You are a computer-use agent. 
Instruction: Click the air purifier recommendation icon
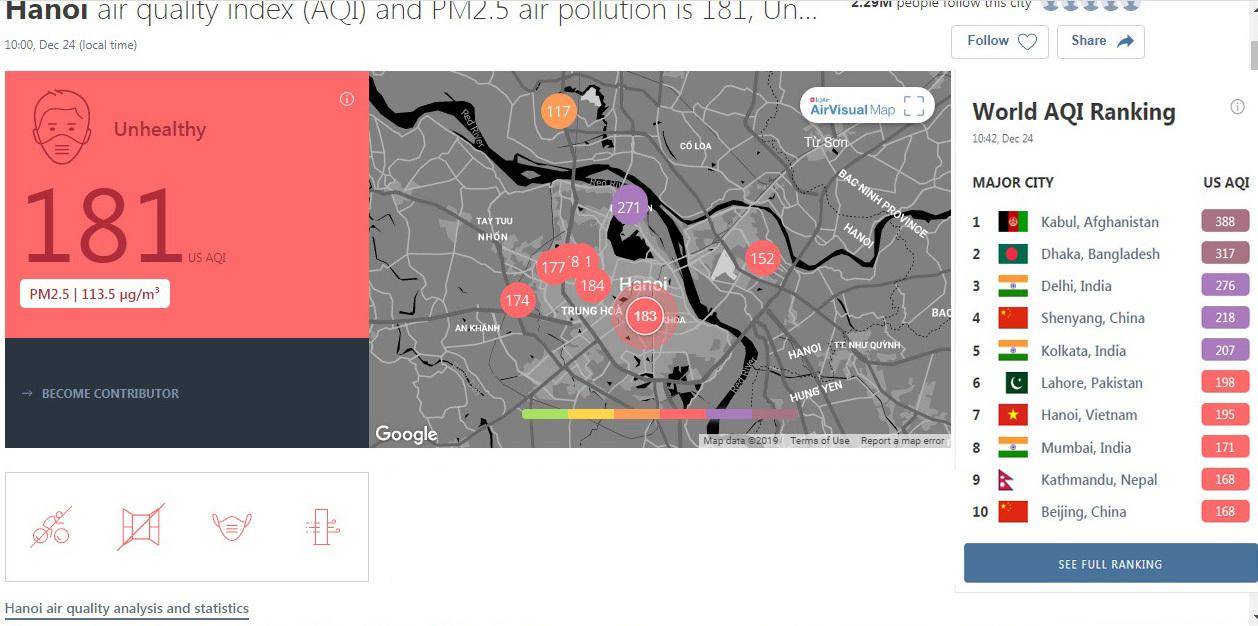[323, 526]
